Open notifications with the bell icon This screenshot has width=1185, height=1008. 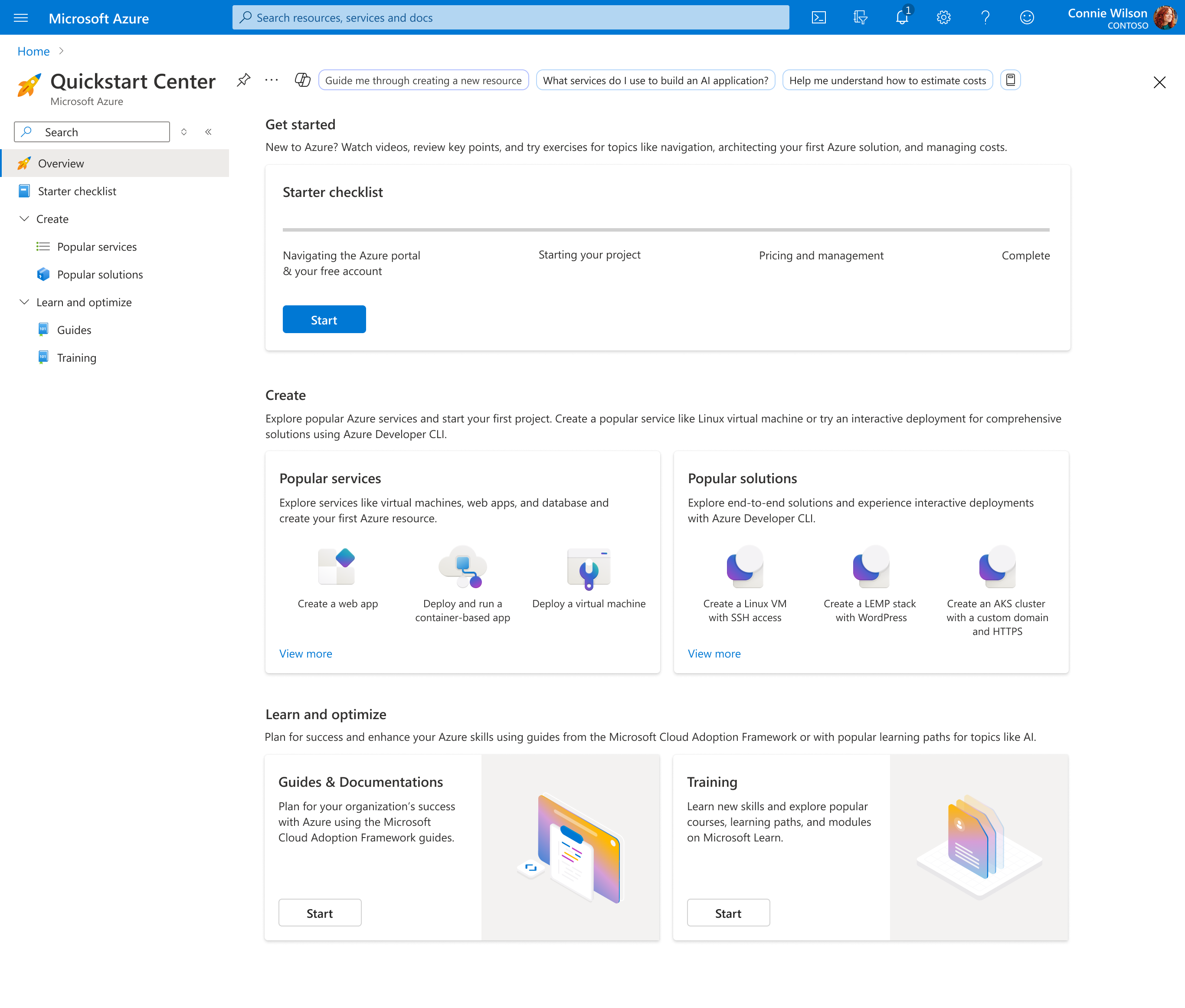click(902, 17)
